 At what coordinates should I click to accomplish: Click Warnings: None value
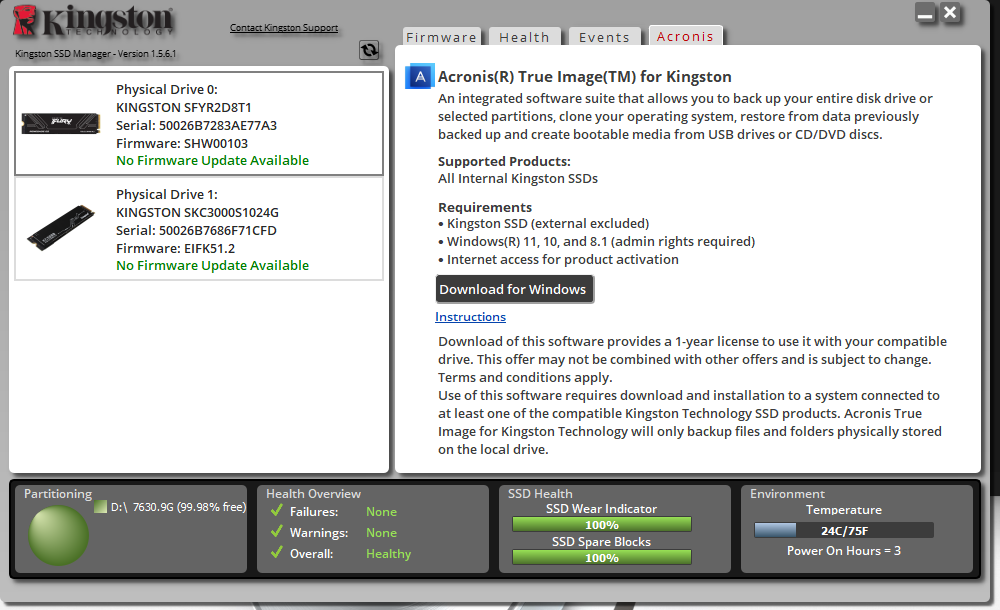pos(381,533)
